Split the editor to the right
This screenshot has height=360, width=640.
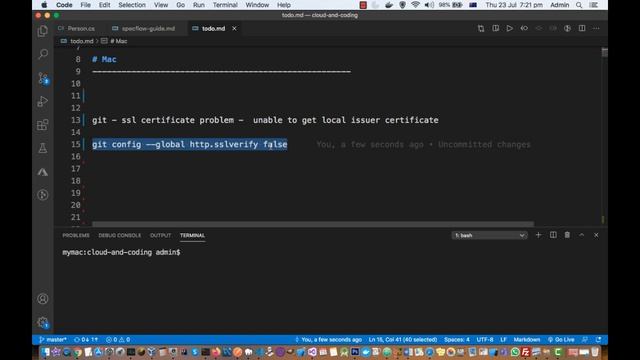click(x=582, y=28)
